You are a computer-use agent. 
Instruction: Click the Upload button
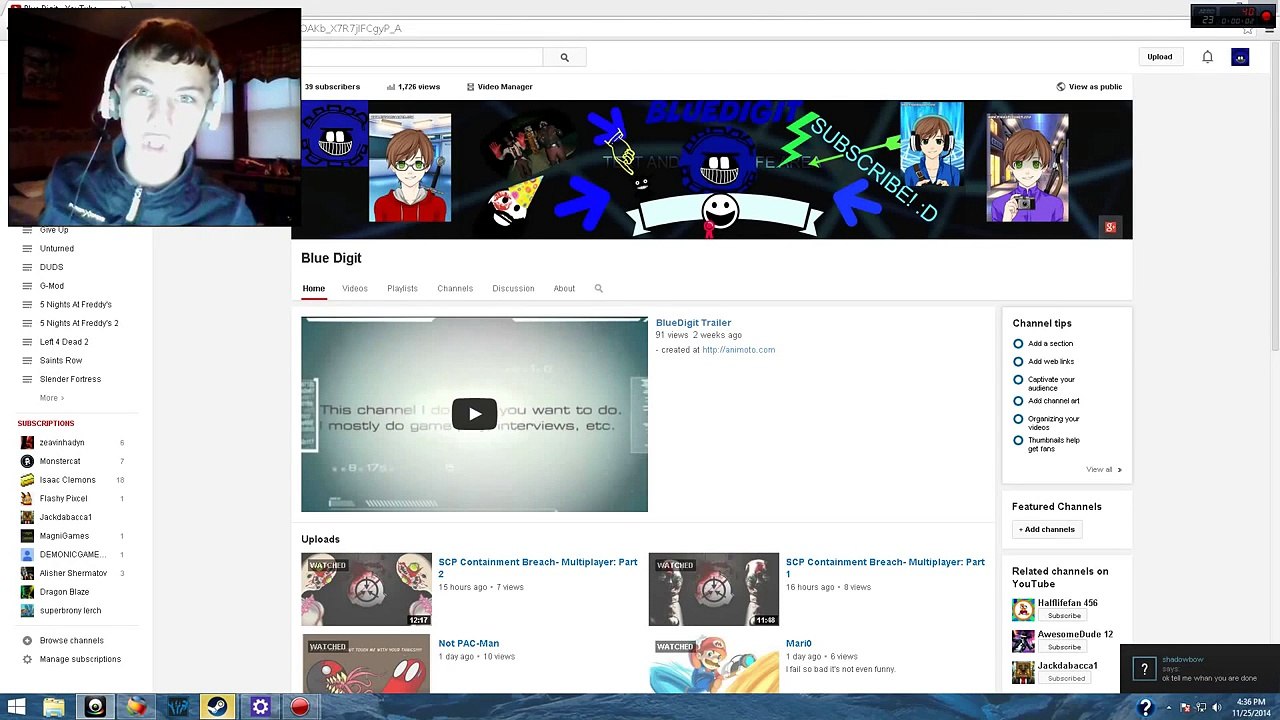coord(1160,57)
